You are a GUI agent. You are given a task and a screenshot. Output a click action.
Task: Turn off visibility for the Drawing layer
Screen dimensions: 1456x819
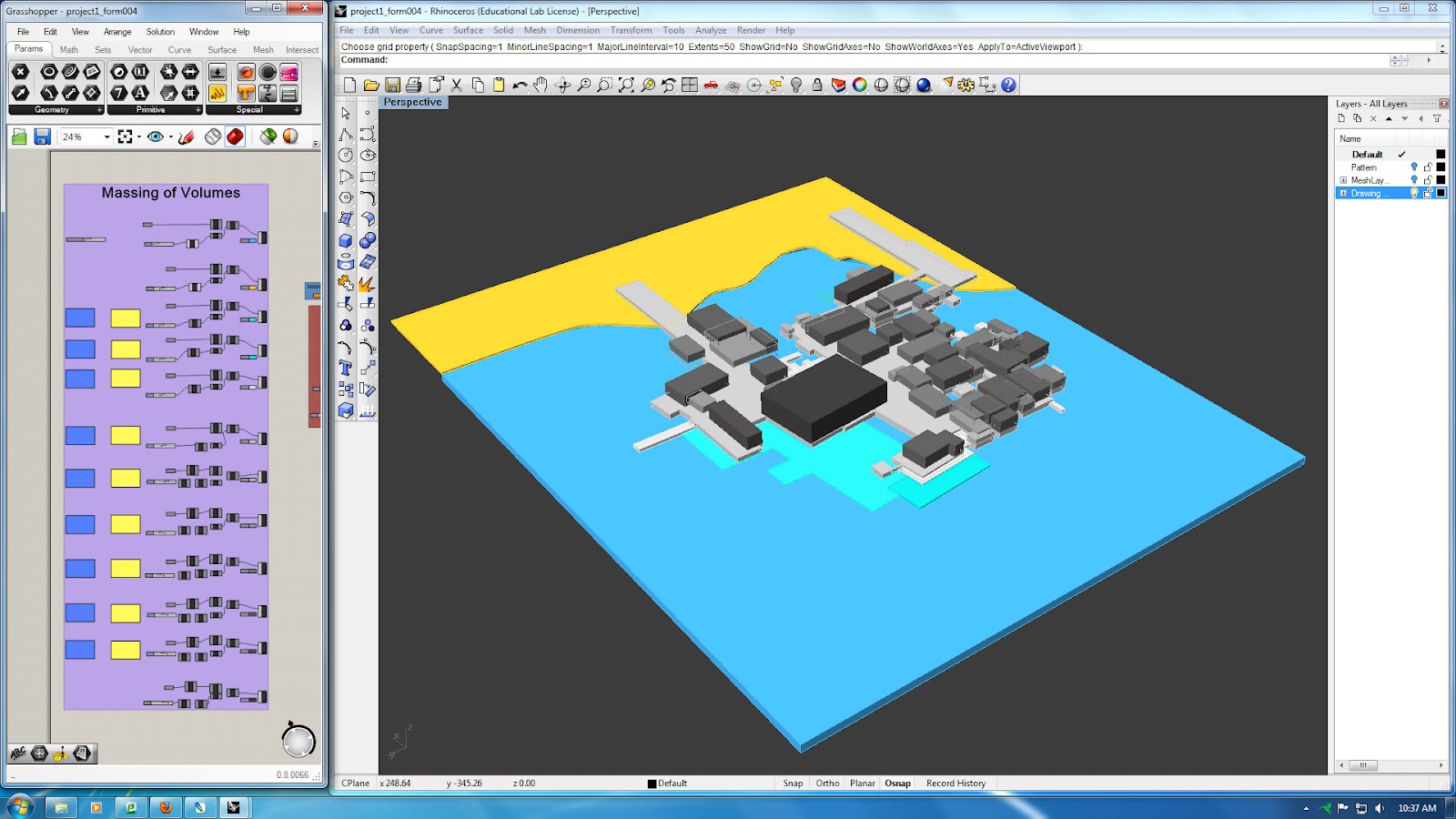[x=1415, y=193]
